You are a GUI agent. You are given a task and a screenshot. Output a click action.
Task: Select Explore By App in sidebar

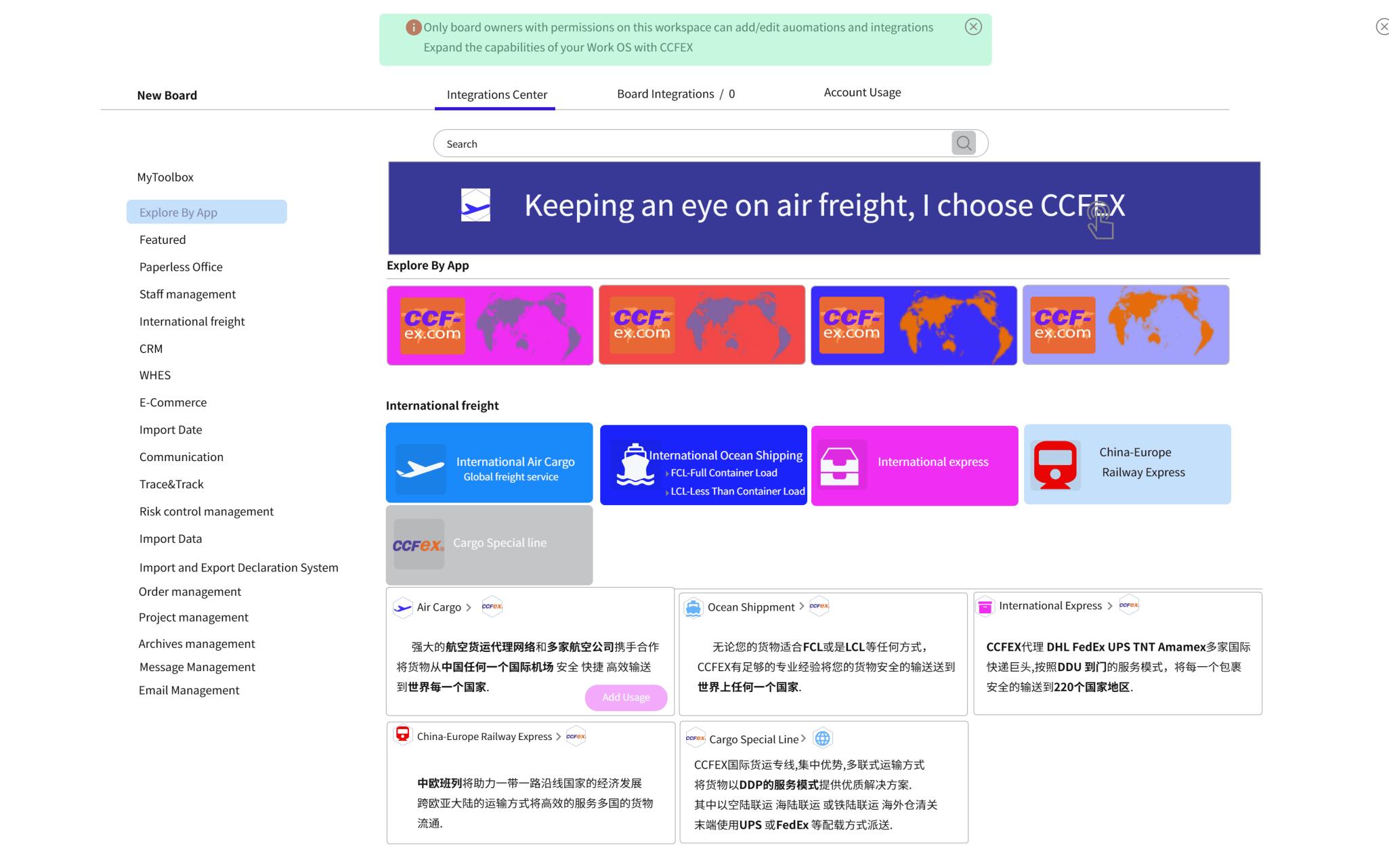pyautogui.click(x=207, y=212)
